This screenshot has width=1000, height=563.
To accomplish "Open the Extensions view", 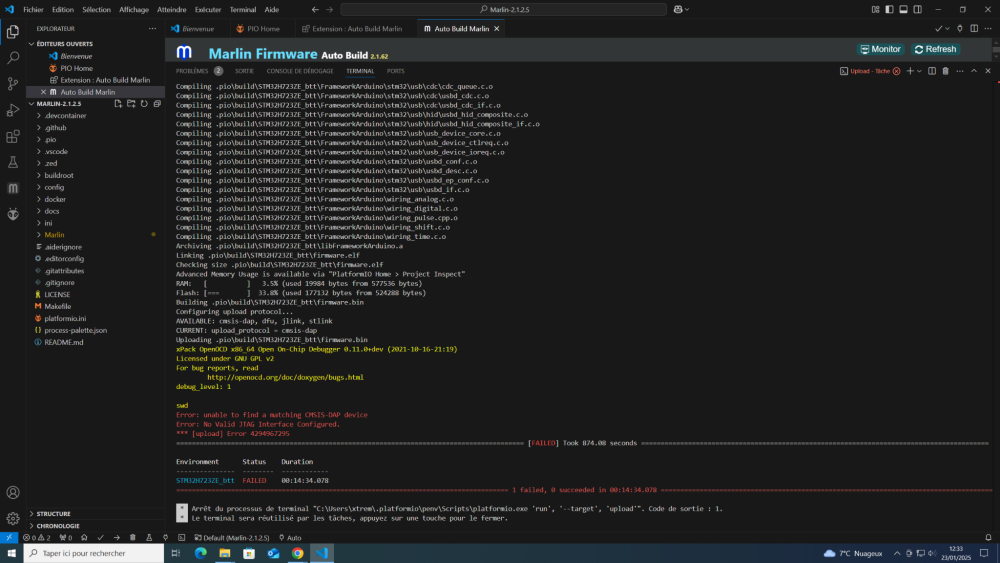I will 13,136.
